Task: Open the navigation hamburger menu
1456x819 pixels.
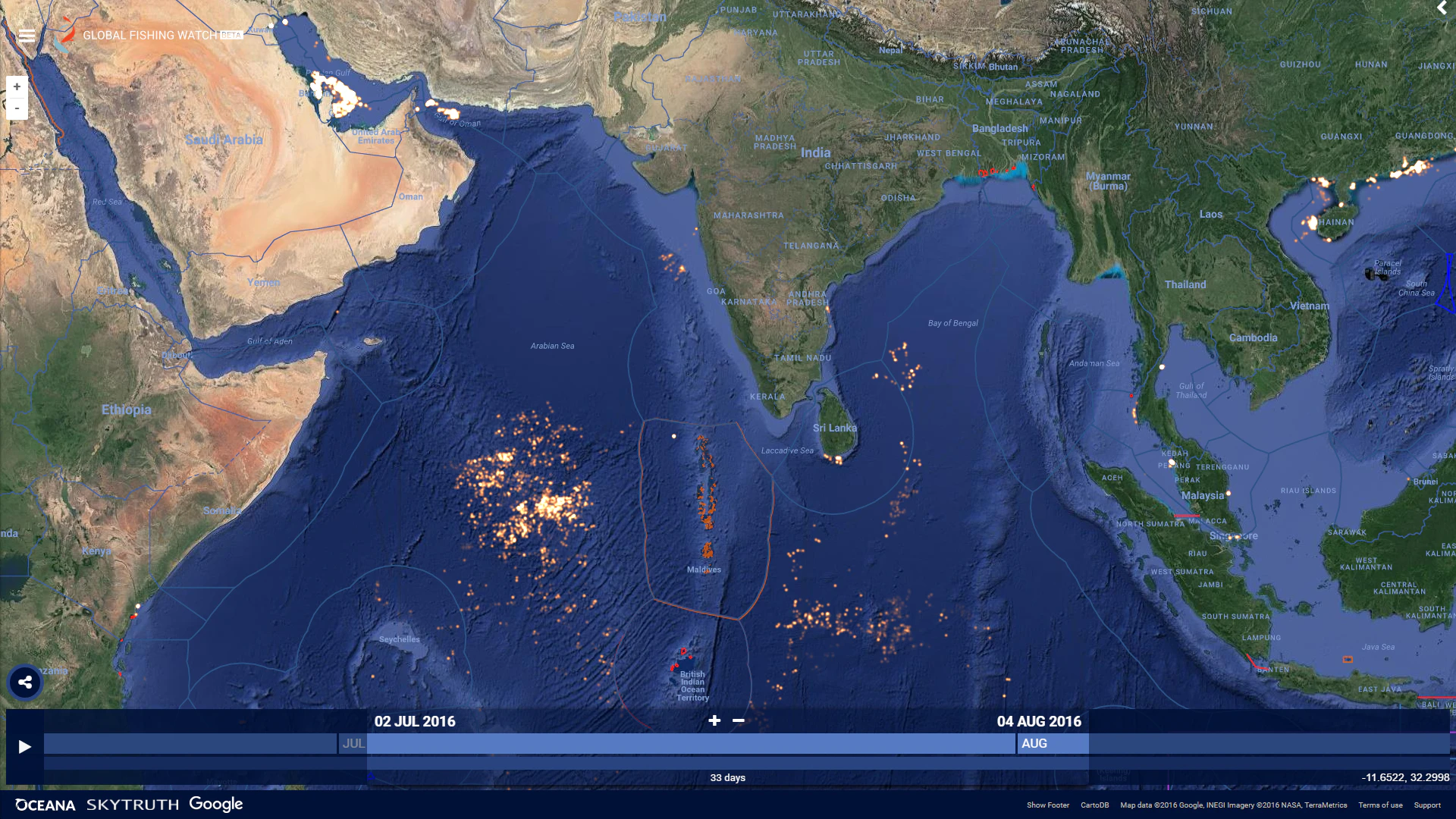Action: [x=27, y=35]
